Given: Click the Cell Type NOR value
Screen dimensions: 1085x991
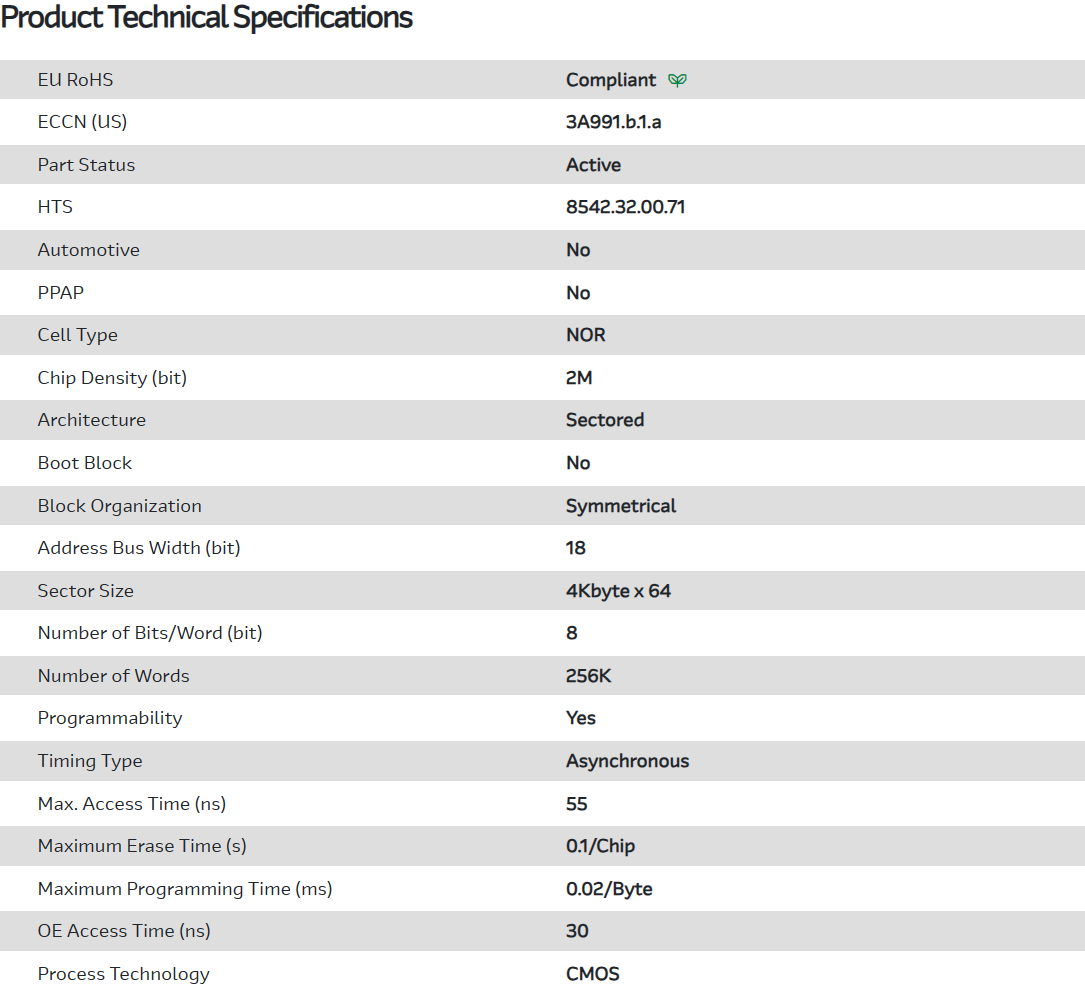Looking at the screenshot, I should click(x=585, y=335).
